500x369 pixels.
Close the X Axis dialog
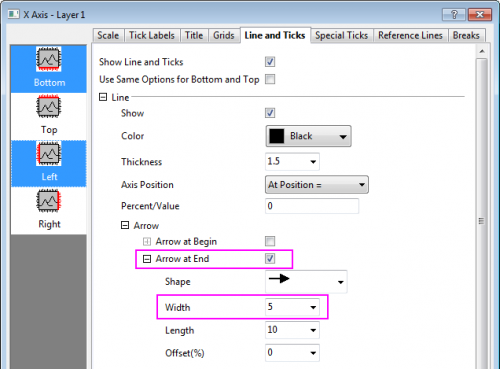click(x=480, y=15)
